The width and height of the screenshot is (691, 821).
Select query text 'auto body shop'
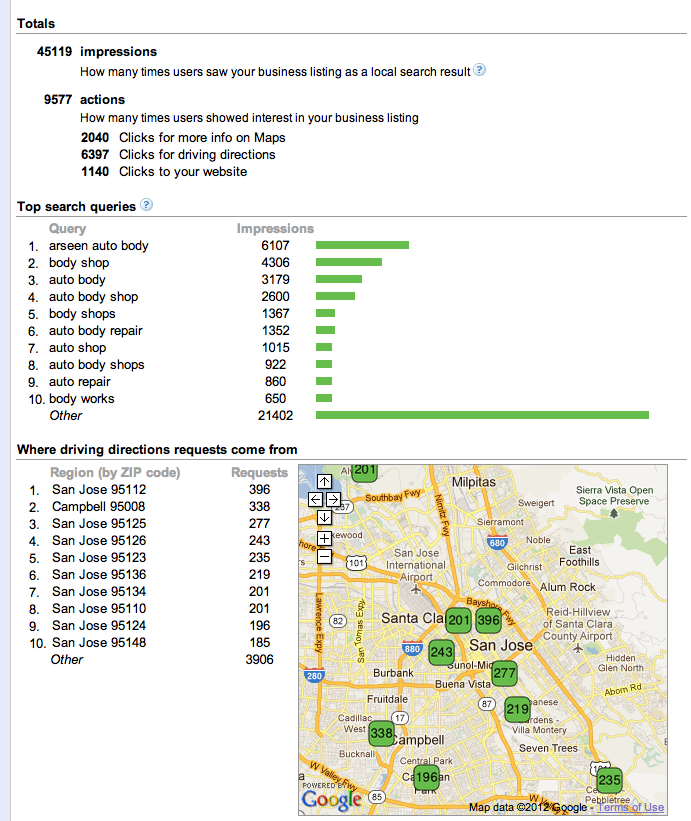coord(94,297)
